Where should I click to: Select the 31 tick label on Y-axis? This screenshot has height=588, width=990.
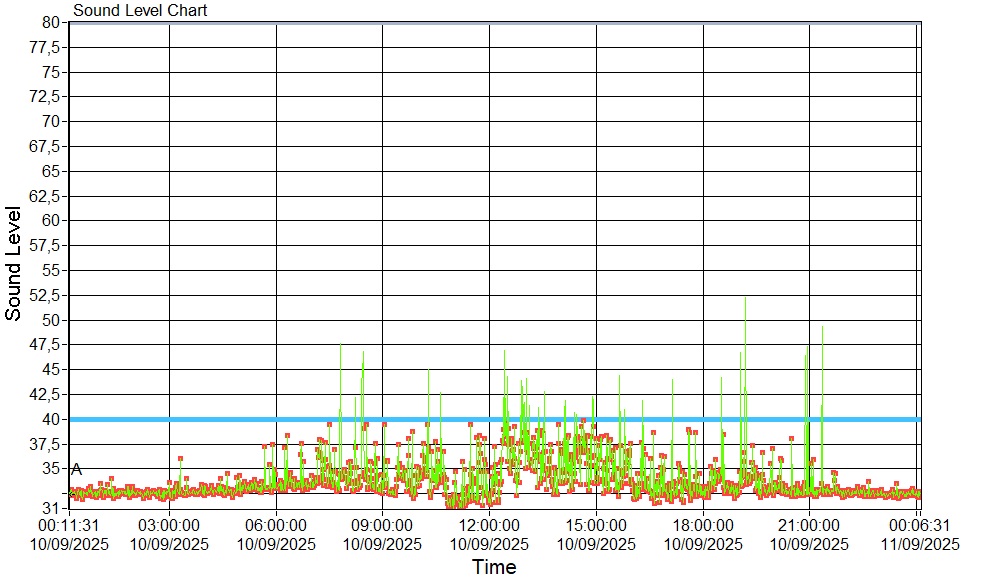pyautogui.click(x=53, y=507)
